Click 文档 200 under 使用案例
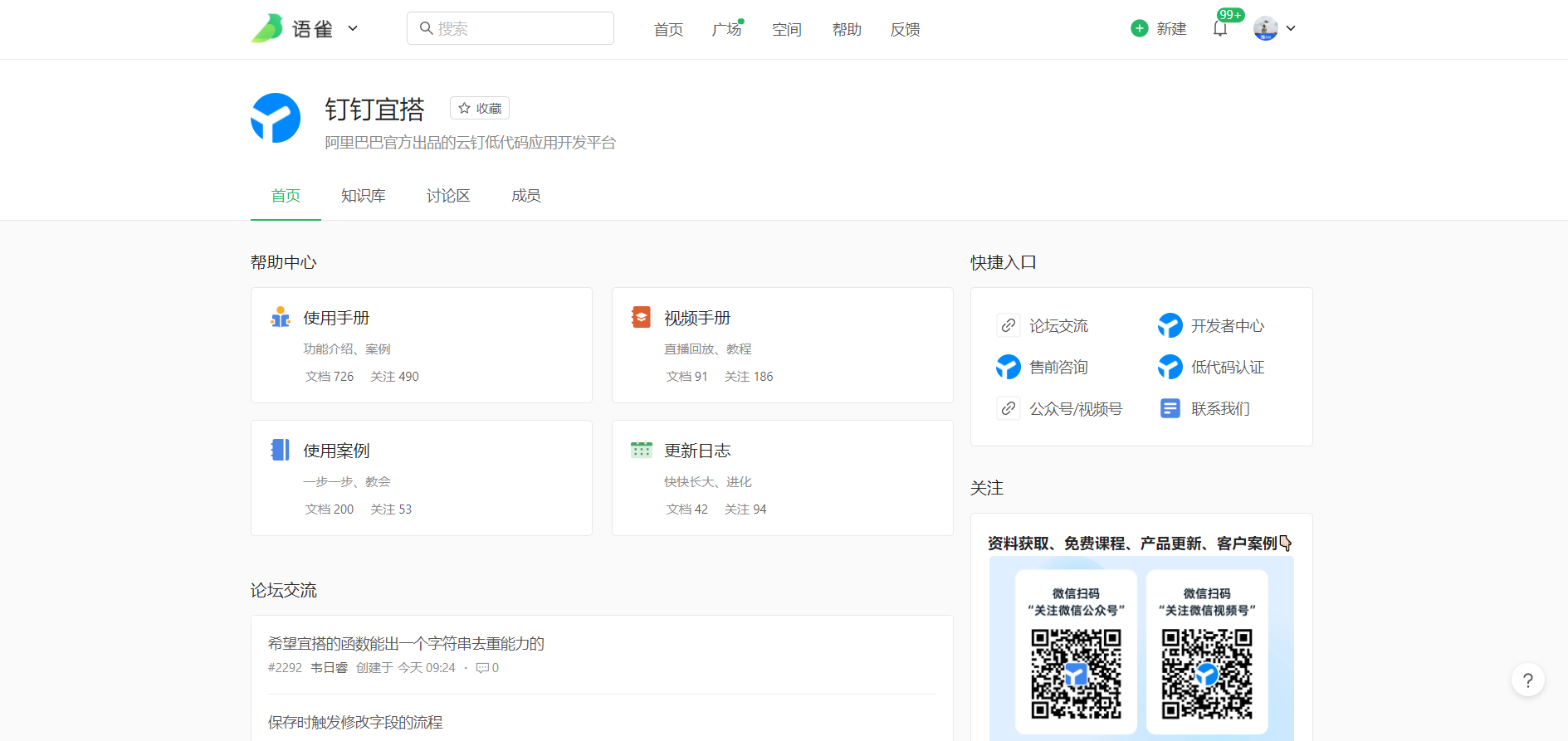Screen dimensions: 1568x741 (329, 509)
